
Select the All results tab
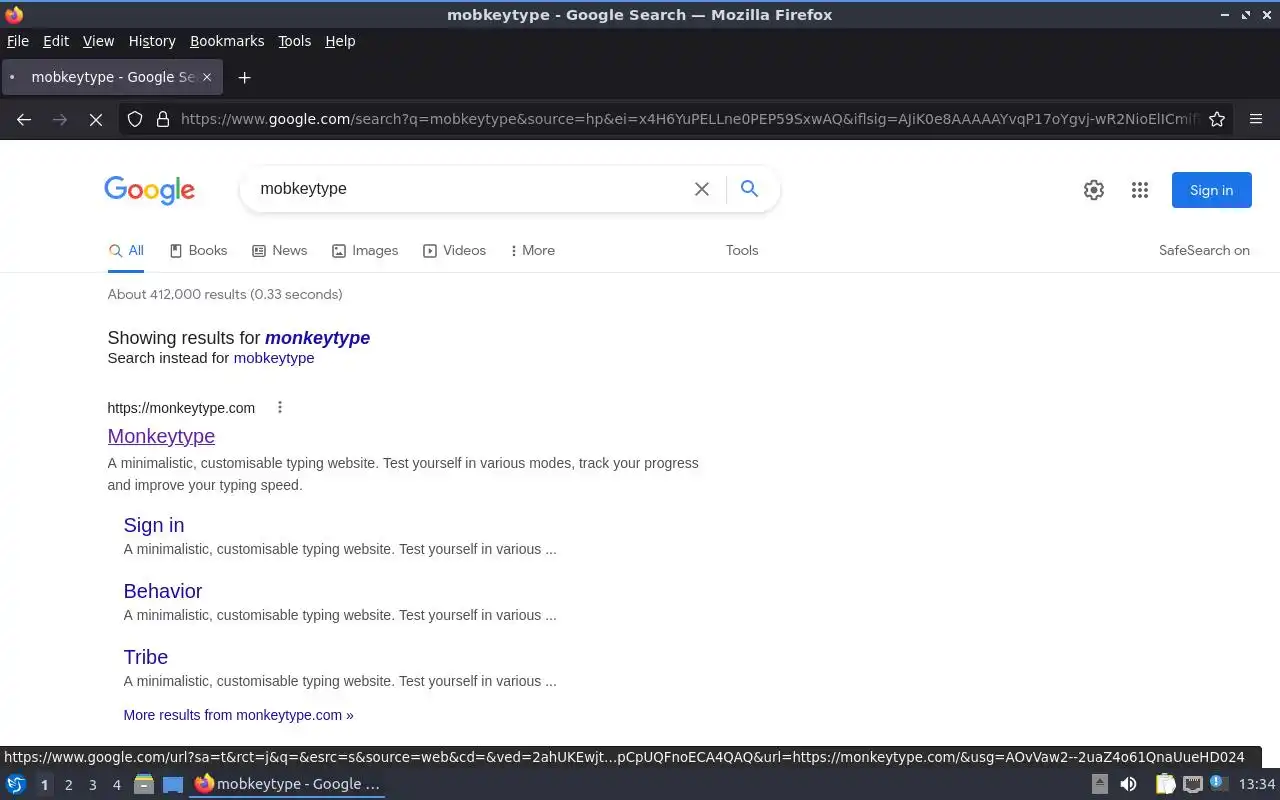[x=126, y=251]
